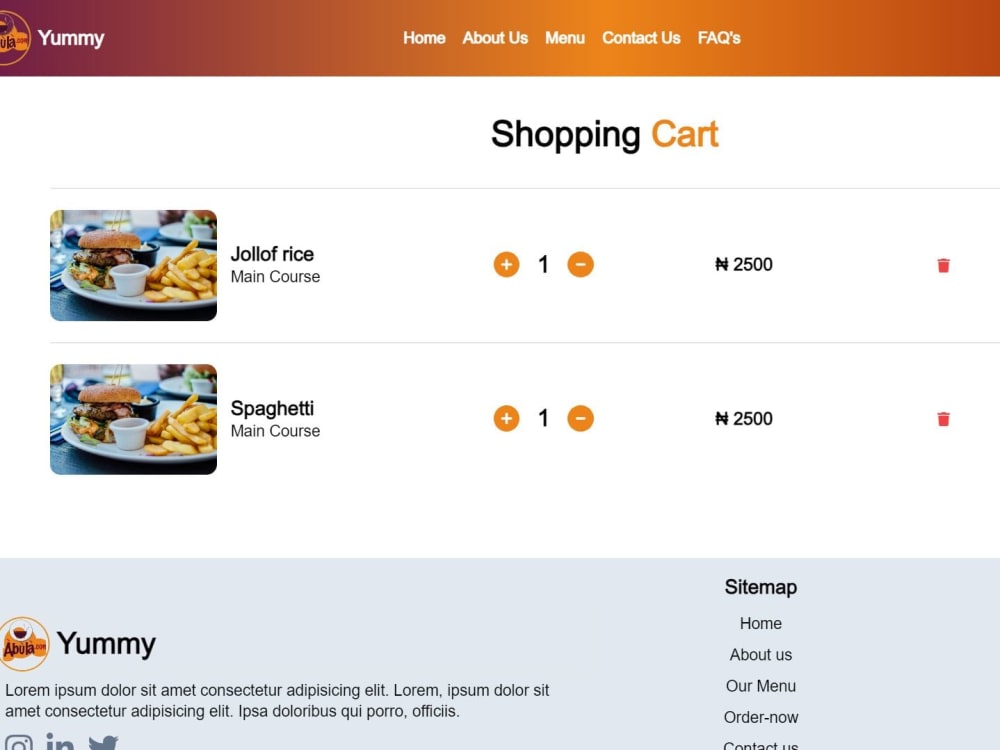Increase Jollof rice quantity with plus icon
Image resolution: width=1000 pixels, height=750 pixels.
(506, 265)
